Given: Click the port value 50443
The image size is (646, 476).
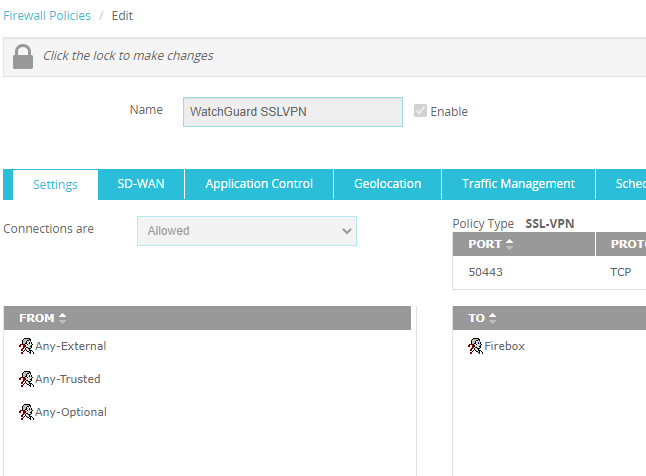Looking at the screenshot, I should tap(486, 272).
